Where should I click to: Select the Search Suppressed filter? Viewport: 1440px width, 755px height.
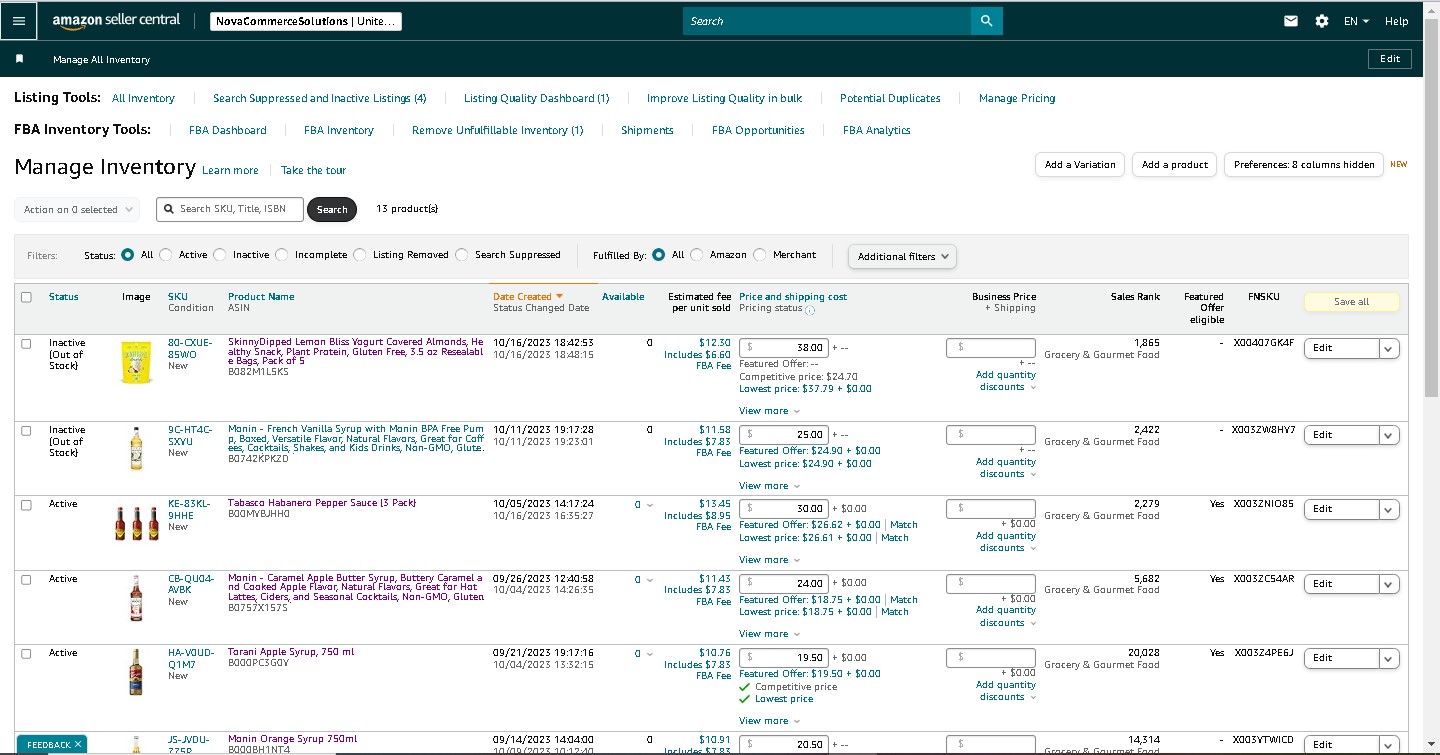462,255
